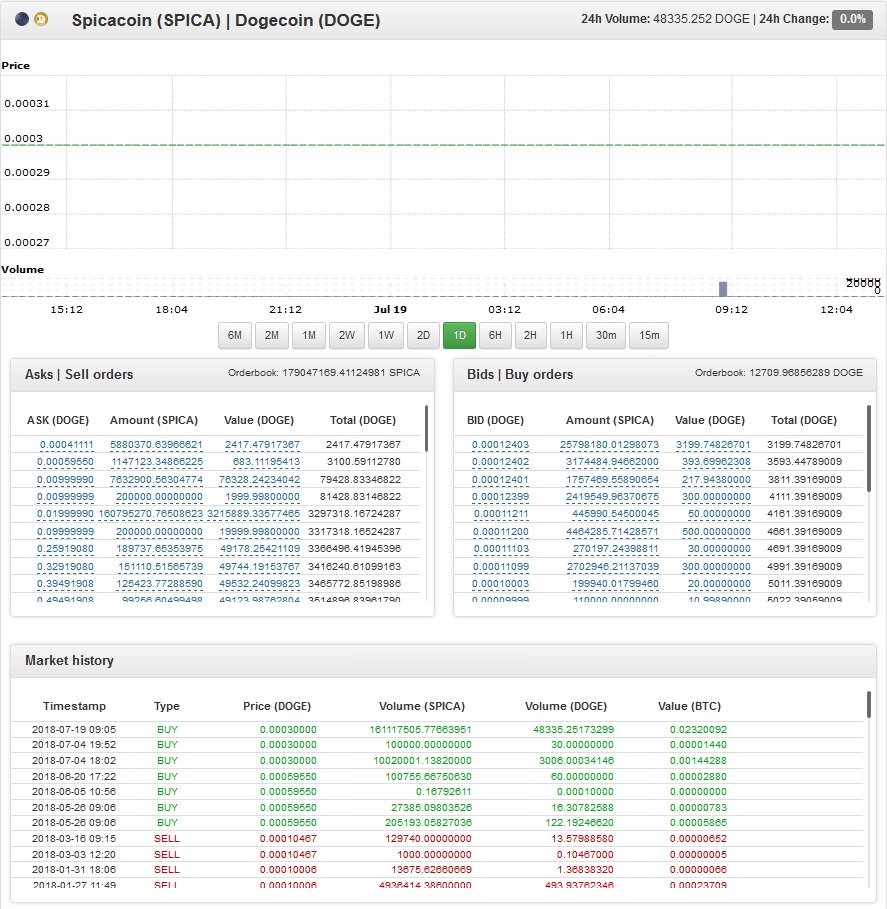Viewport: 887px width, 909px height.
Task: Click bid amount 25798180.01298073
Action: [609, 445]
